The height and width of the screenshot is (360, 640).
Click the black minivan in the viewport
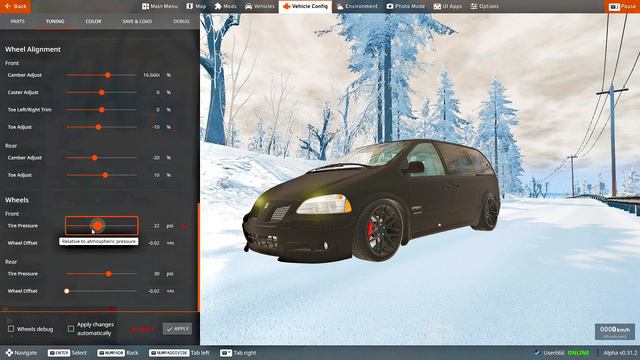pos(371,200)
